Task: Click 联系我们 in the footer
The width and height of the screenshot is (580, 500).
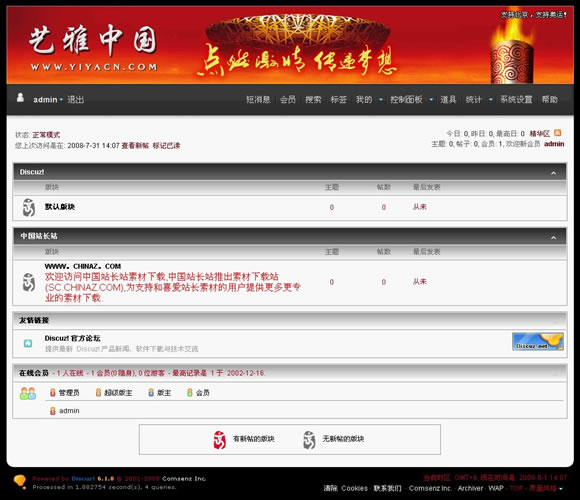Action: (387, 488)
